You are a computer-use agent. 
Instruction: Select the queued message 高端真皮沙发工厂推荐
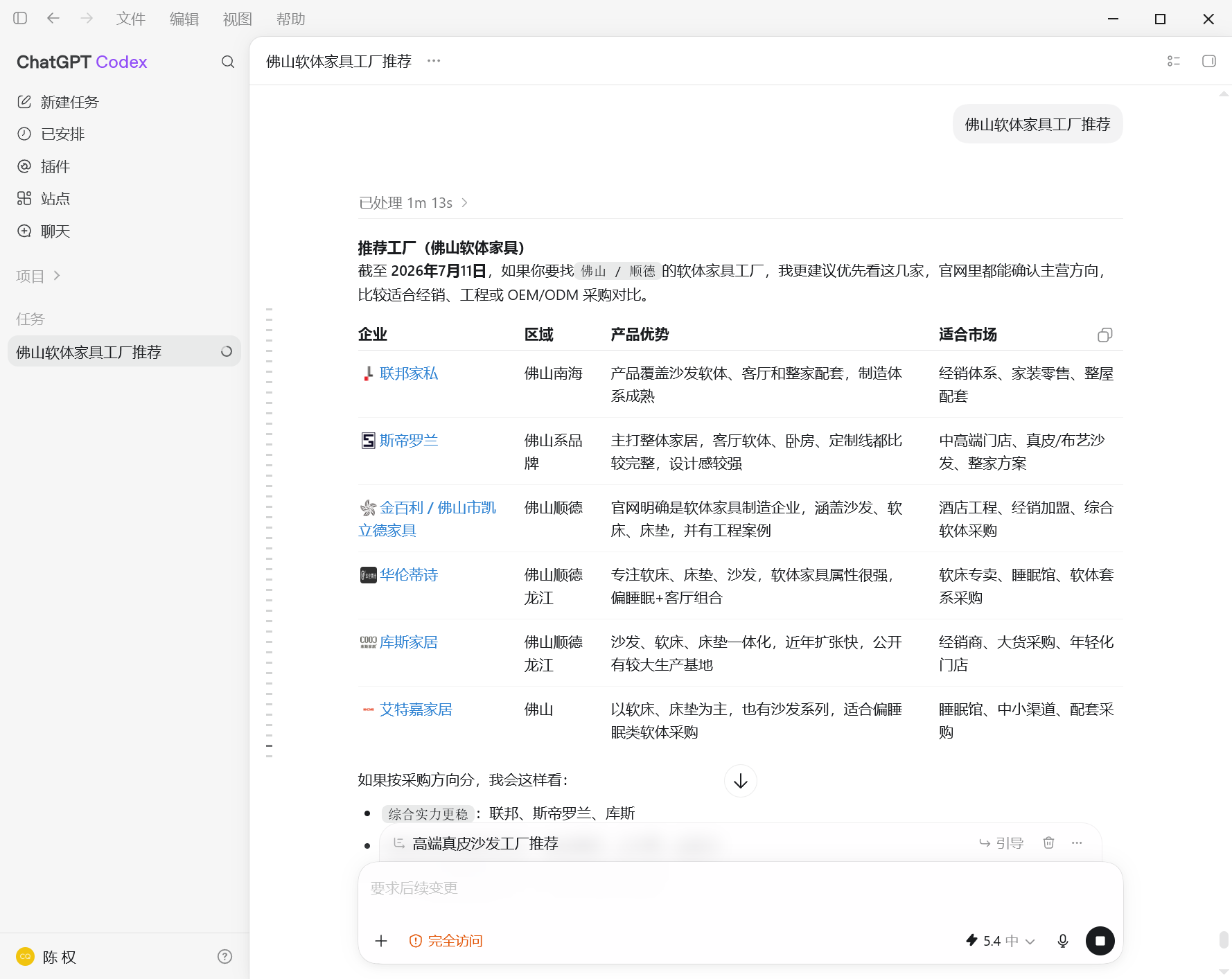tap(485, 843)
